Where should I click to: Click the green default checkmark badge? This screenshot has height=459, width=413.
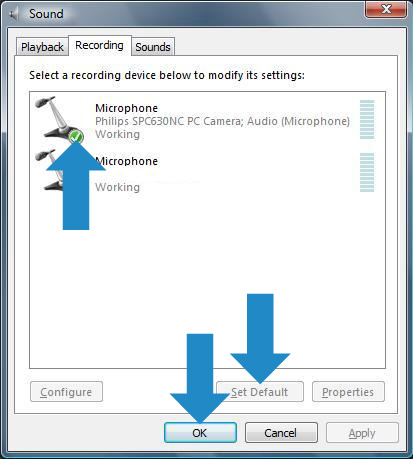click(x=76, y=136)
